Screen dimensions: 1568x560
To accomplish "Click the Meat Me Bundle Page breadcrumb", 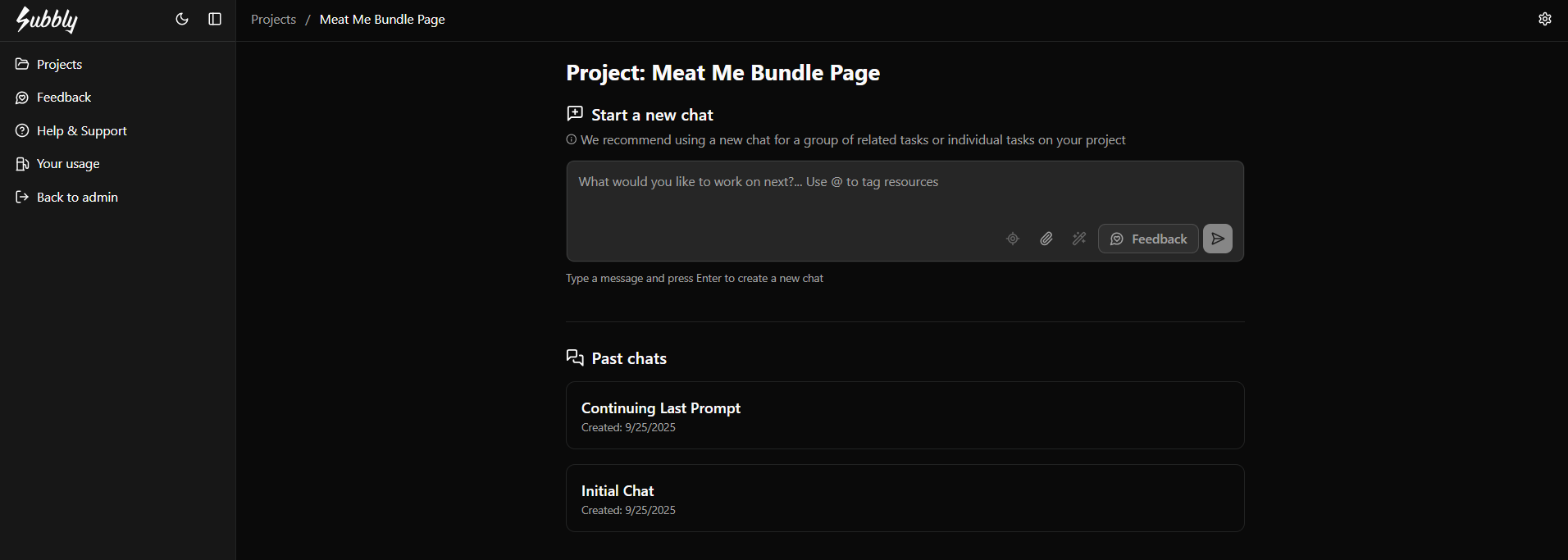I will coord(382,19).
